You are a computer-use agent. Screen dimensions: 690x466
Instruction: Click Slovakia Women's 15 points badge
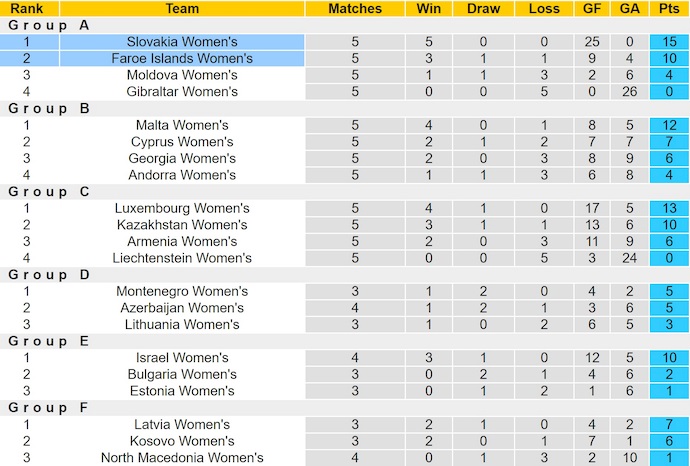click(665, 42)
